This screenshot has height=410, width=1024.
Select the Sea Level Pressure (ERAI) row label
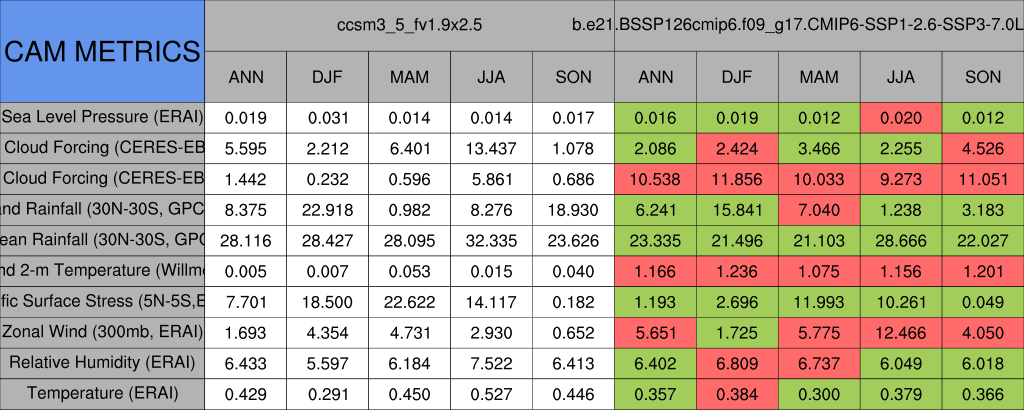pos(102,117)
